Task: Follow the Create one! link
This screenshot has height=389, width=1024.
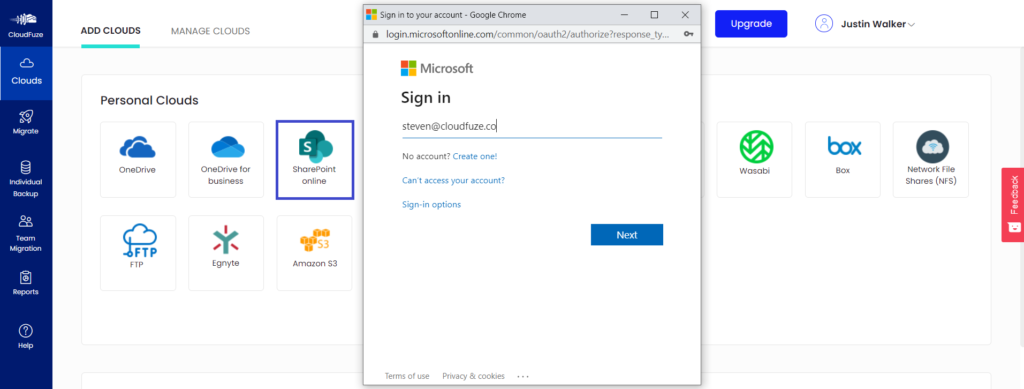Action: pyautogui.click(x=475, y=157)
